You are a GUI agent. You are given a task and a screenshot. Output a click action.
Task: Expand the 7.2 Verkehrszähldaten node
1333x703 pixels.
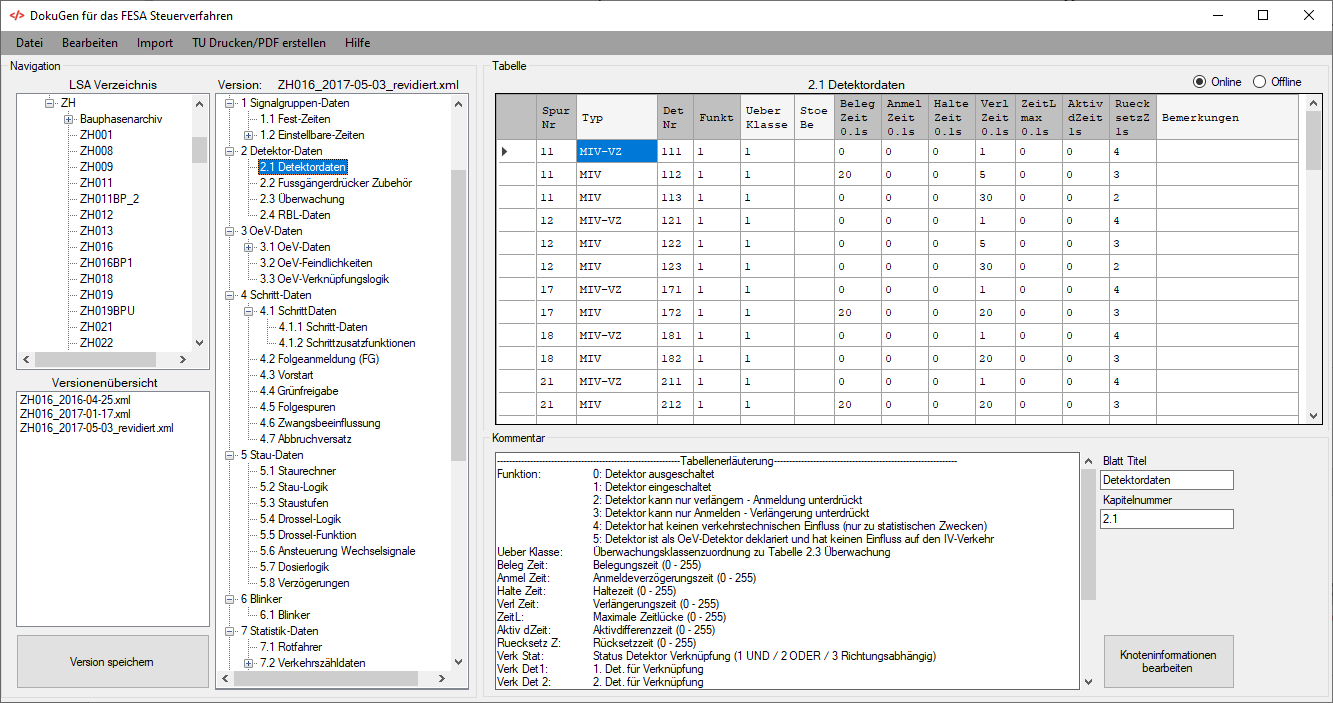249,663
